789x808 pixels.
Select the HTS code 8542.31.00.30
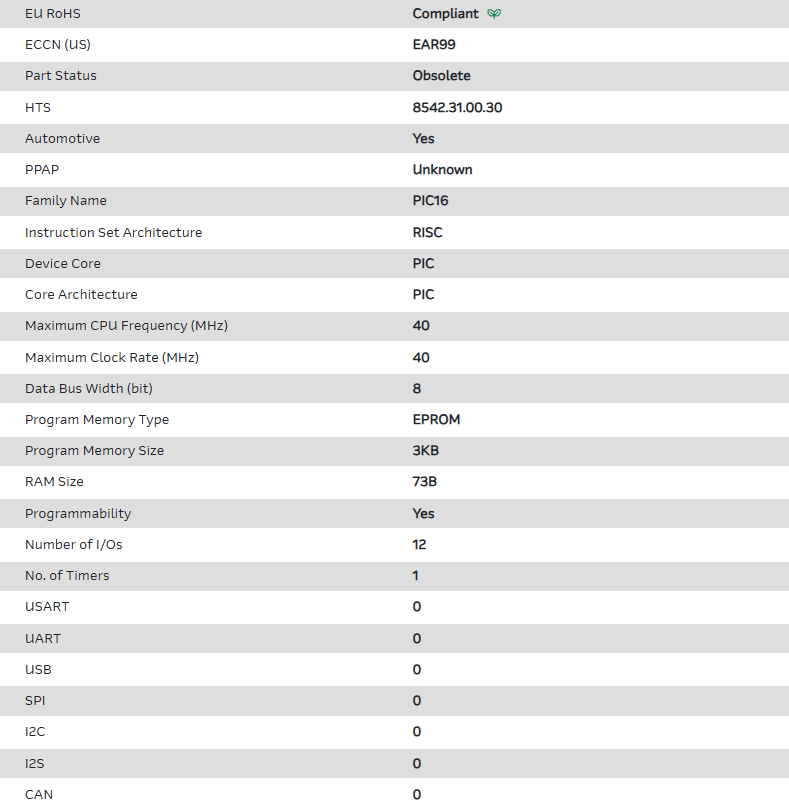457,107
